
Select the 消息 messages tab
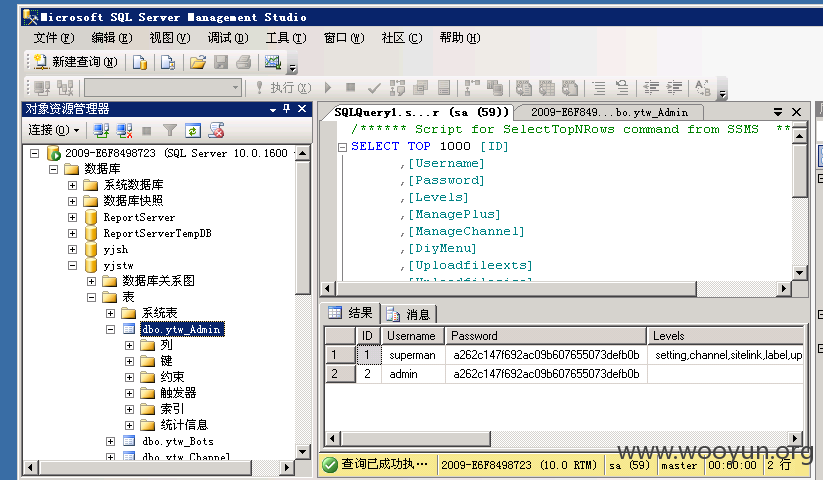[x=408, y=314]
